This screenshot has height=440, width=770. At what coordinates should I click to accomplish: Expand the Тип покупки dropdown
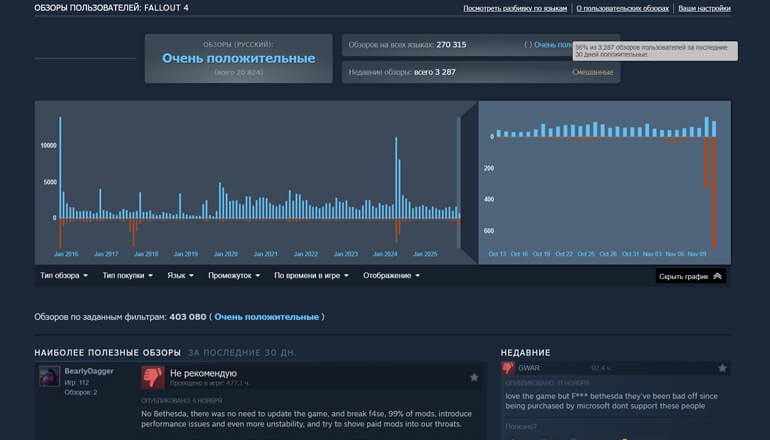pyautogui.click(x=127, y=275)
